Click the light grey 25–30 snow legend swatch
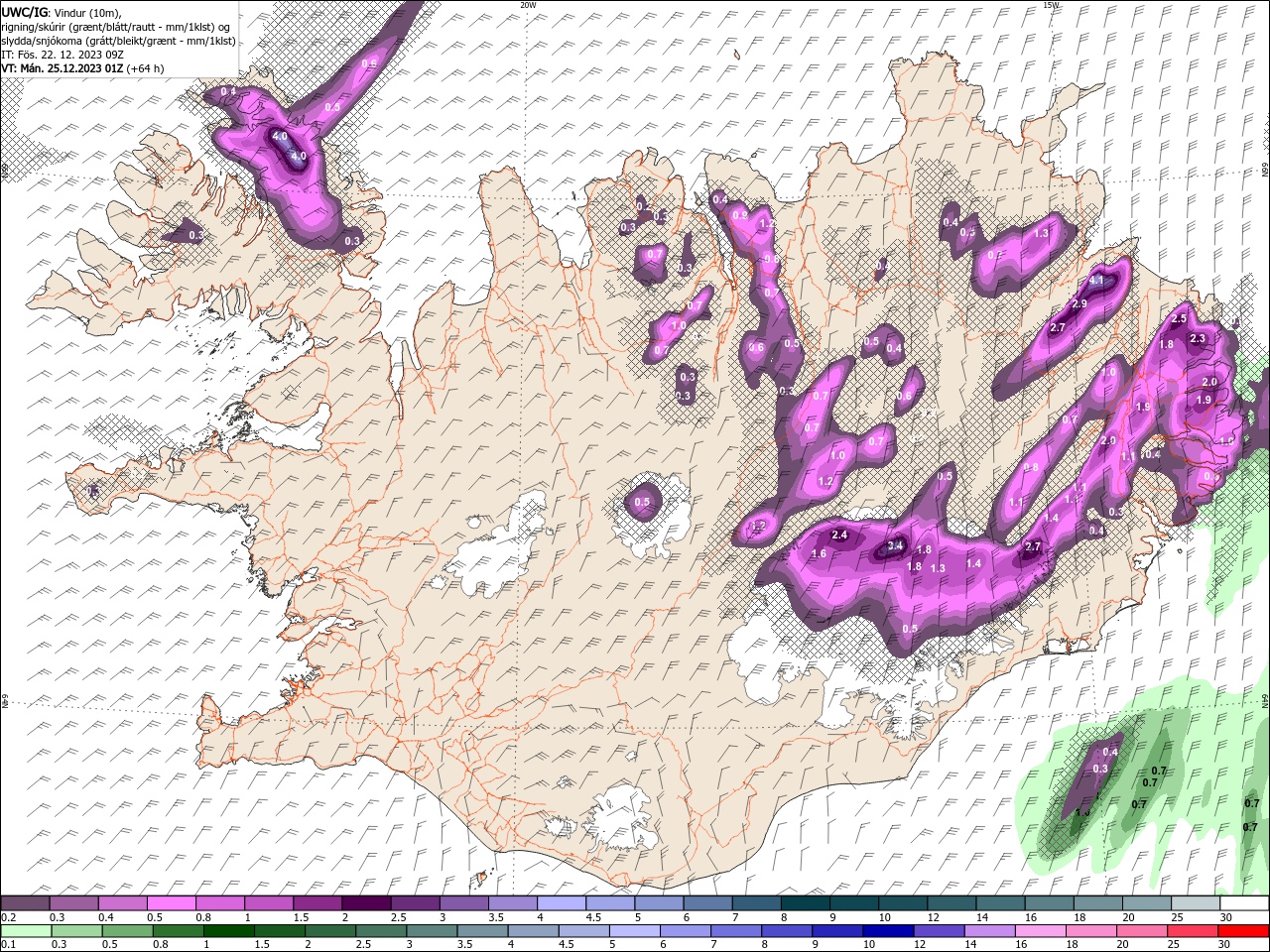The image size is (1270, 952). pos(1196,903)
